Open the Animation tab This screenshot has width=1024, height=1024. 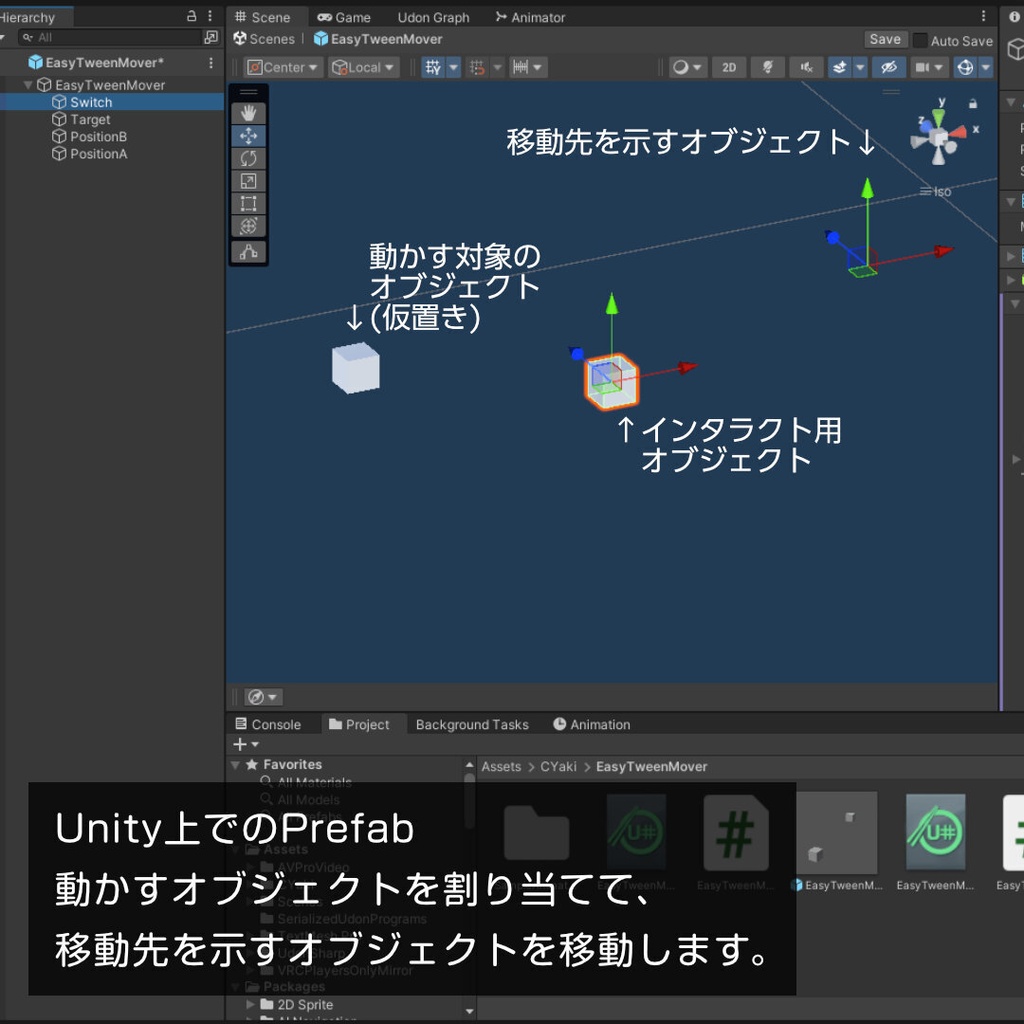tap(592, 724)
